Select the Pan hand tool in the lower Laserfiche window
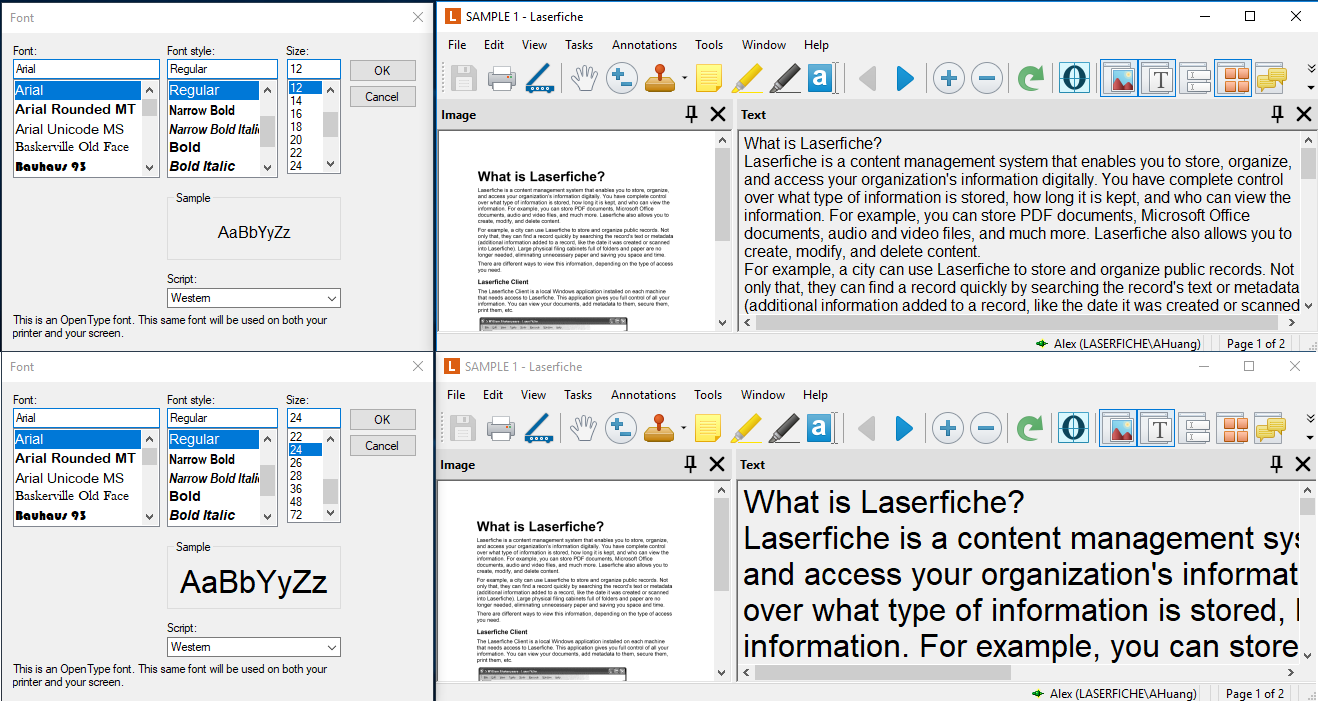This screenshot has width=1318, height=701. click(583, 428)
